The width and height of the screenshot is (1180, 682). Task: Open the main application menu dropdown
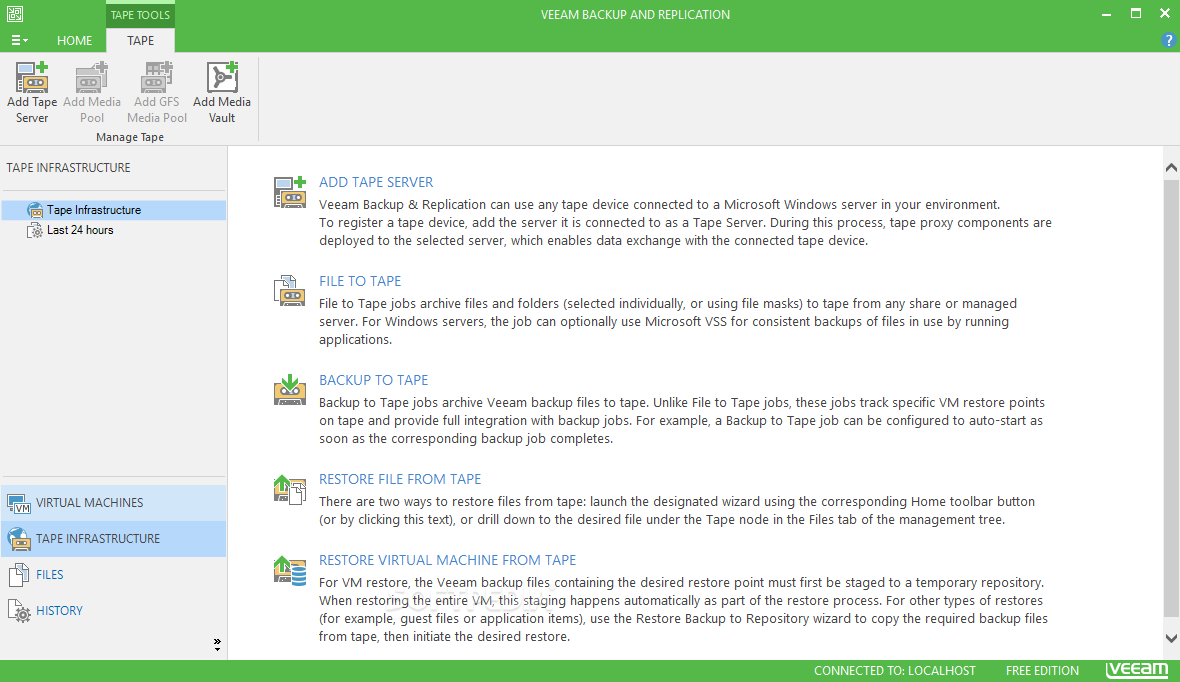click(x=20, y=41)
